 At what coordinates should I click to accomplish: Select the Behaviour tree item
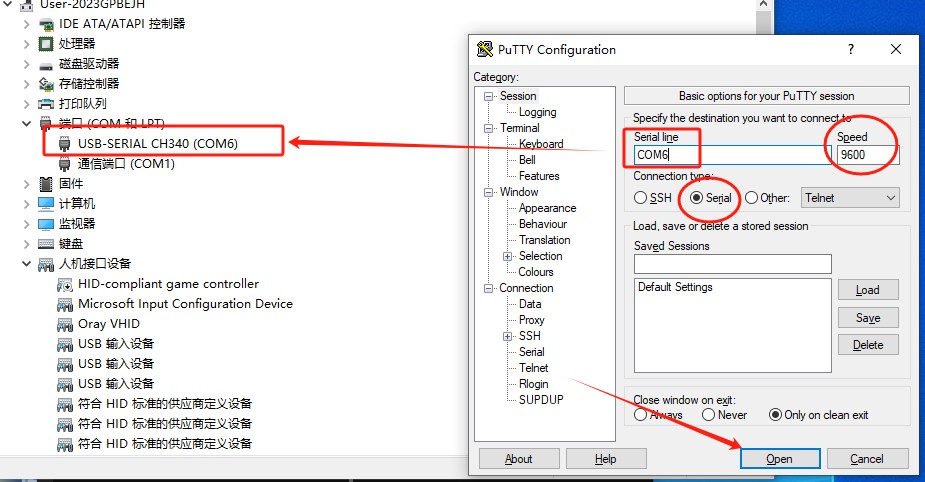click(x=543, y=224)
